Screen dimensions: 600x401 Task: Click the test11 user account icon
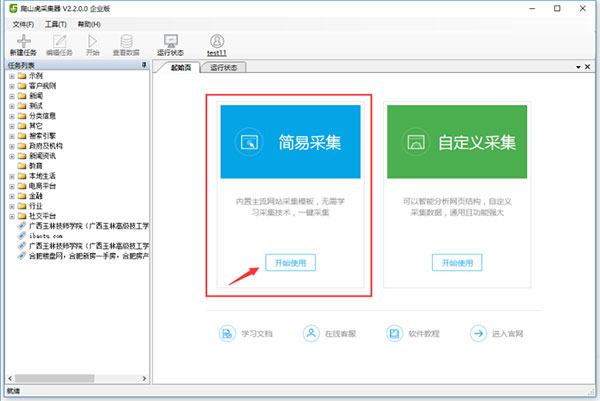(217, 41)
